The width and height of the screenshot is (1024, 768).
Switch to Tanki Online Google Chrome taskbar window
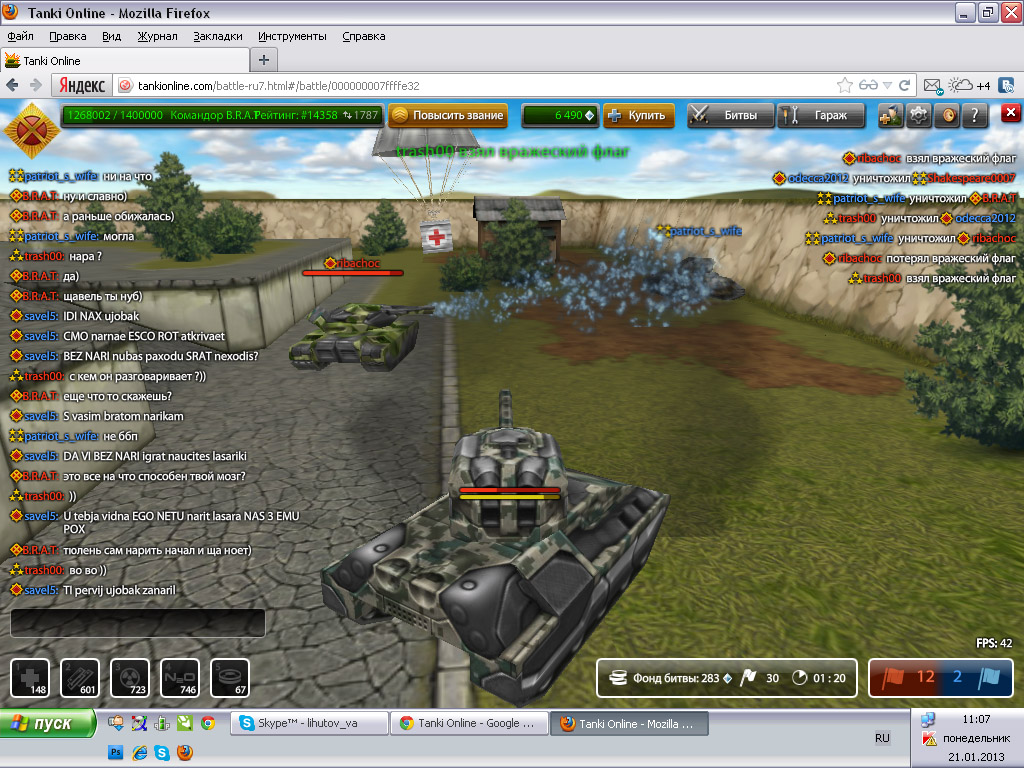[469, 724]
